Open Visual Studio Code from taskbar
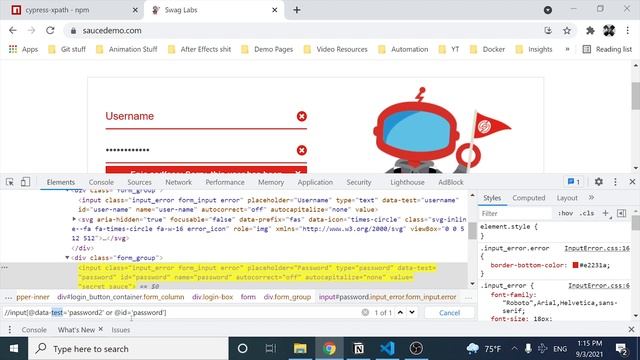640x360 pixels. pyautogui.click(x=387, y=349)
